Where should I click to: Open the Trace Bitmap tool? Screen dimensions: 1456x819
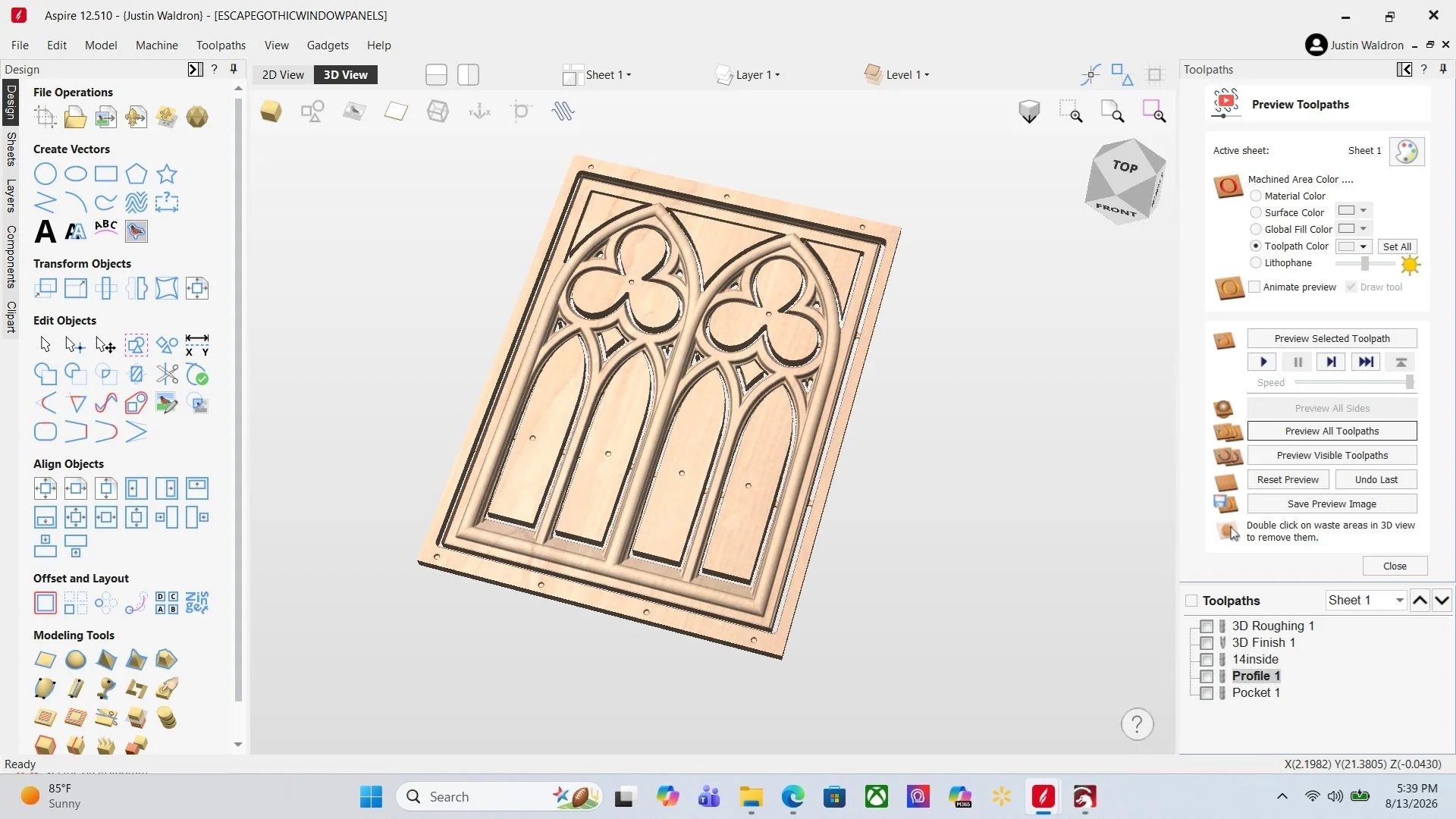point(136,231)
